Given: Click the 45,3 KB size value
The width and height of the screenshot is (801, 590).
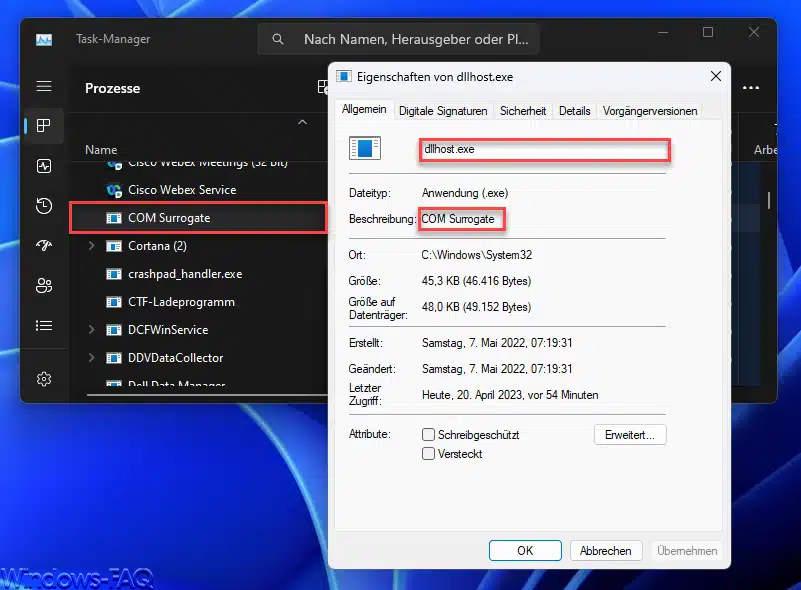Looking at the screenshot, I should pyautogui.click(x=476, y=281).
